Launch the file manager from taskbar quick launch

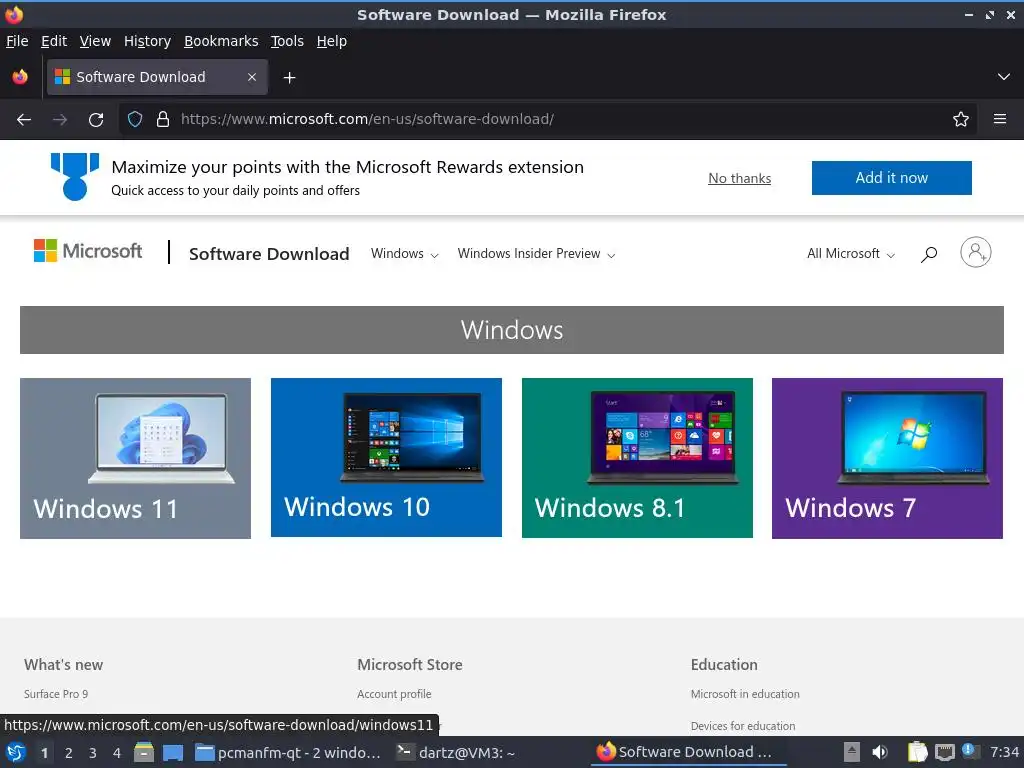coord(144,753)
